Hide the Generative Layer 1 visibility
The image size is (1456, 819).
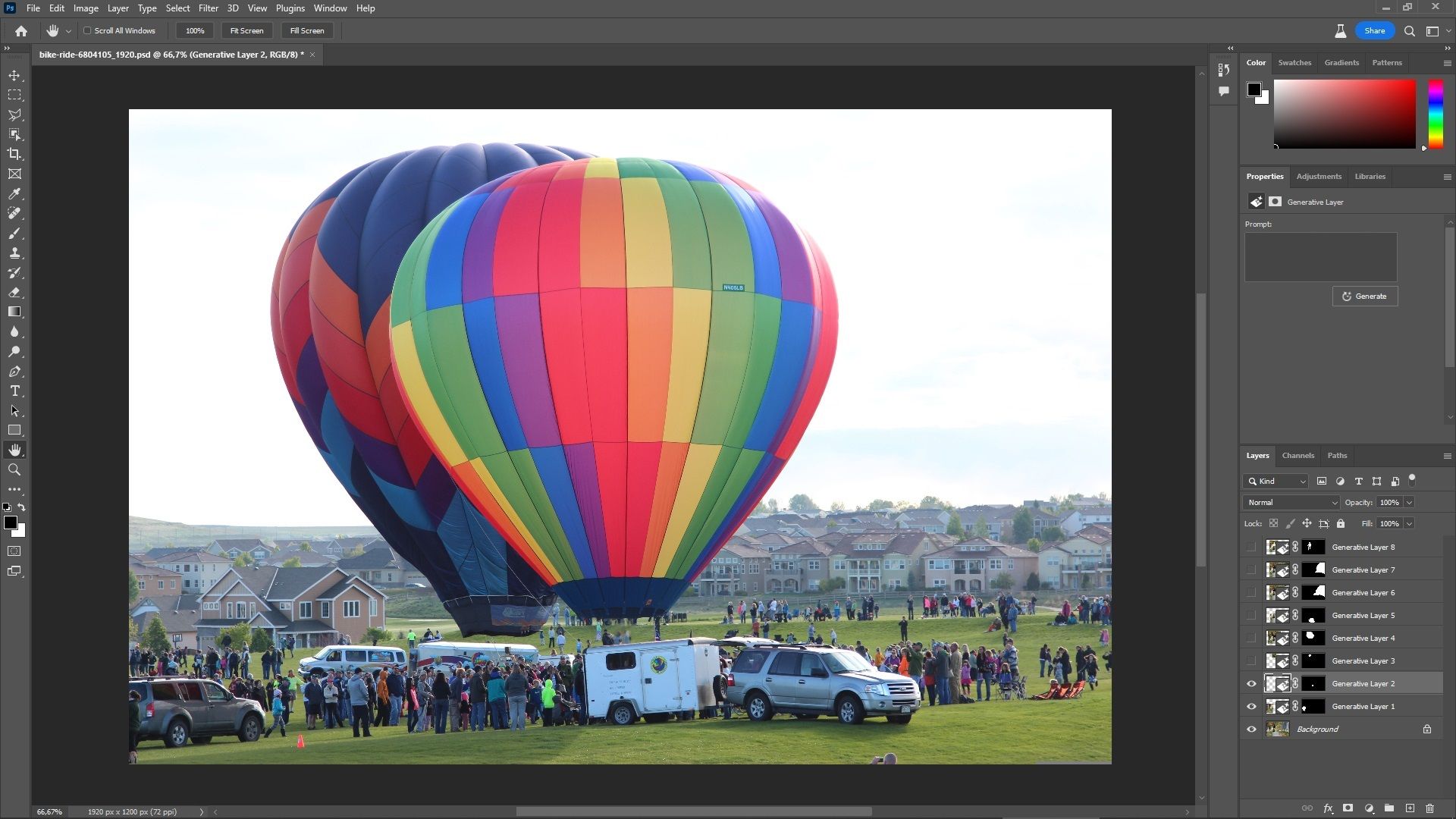(x=1251, y=707)
